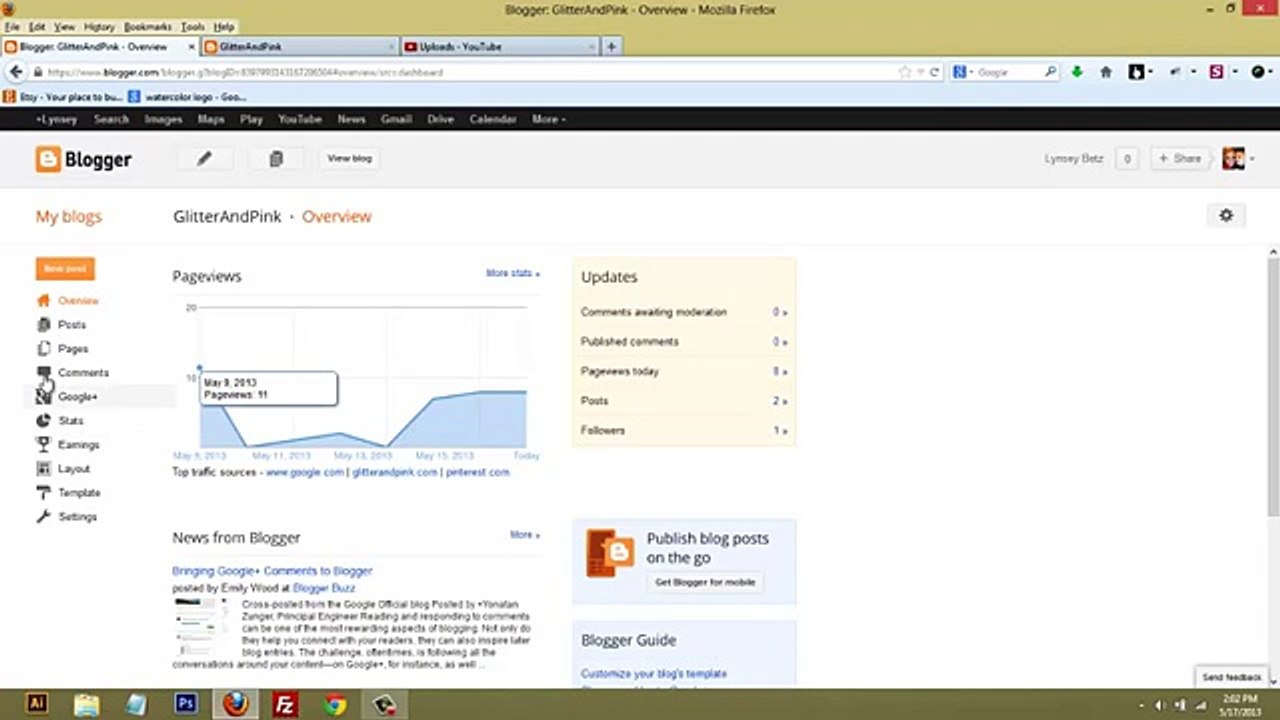This screenshot has width=1280, height=720.
Task: Open the Bookmarks menu
Action: point(148,27)
